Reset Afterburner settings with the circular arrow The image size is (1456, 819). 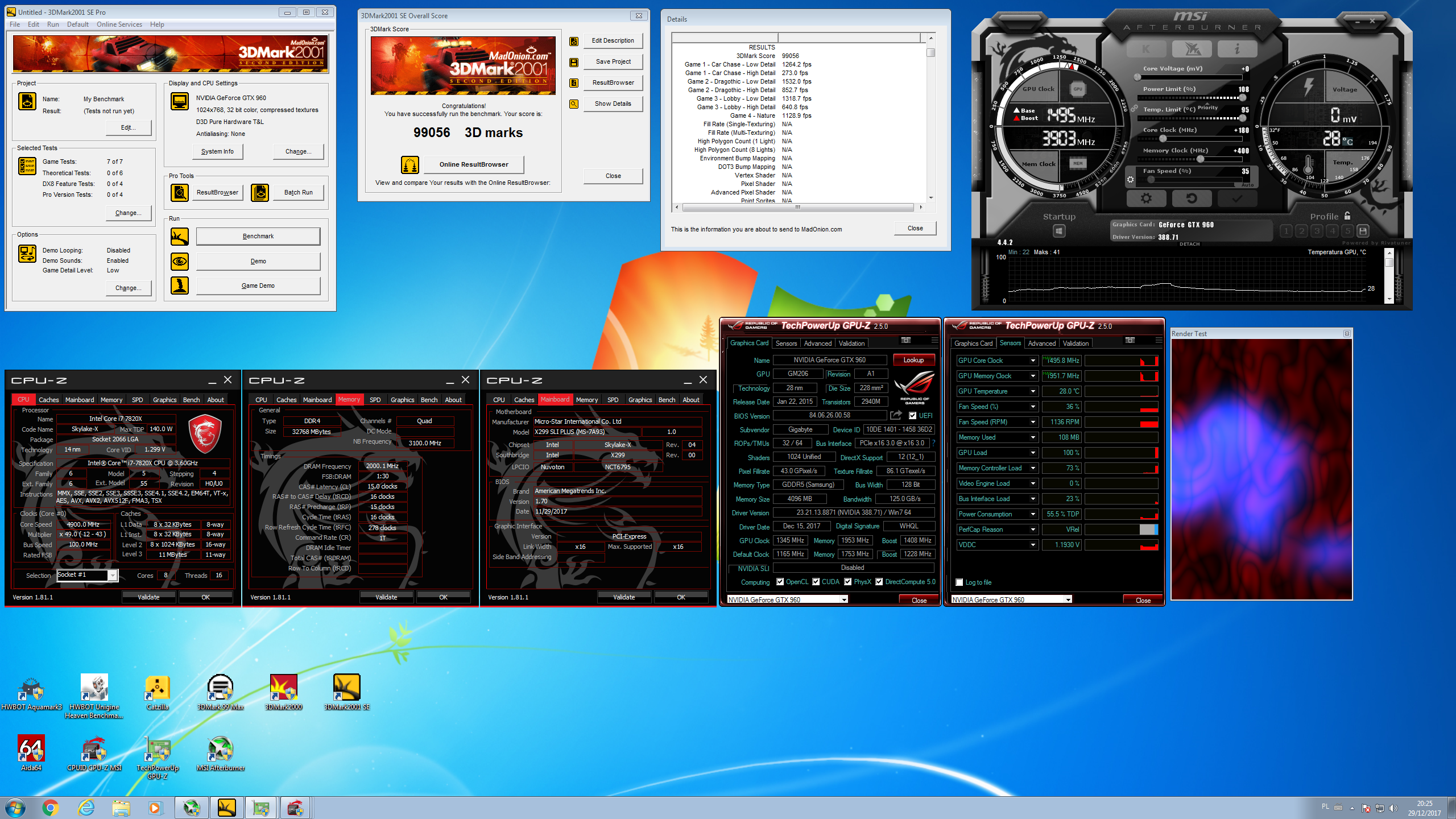pyautogui.click(x=1192, y=198)
